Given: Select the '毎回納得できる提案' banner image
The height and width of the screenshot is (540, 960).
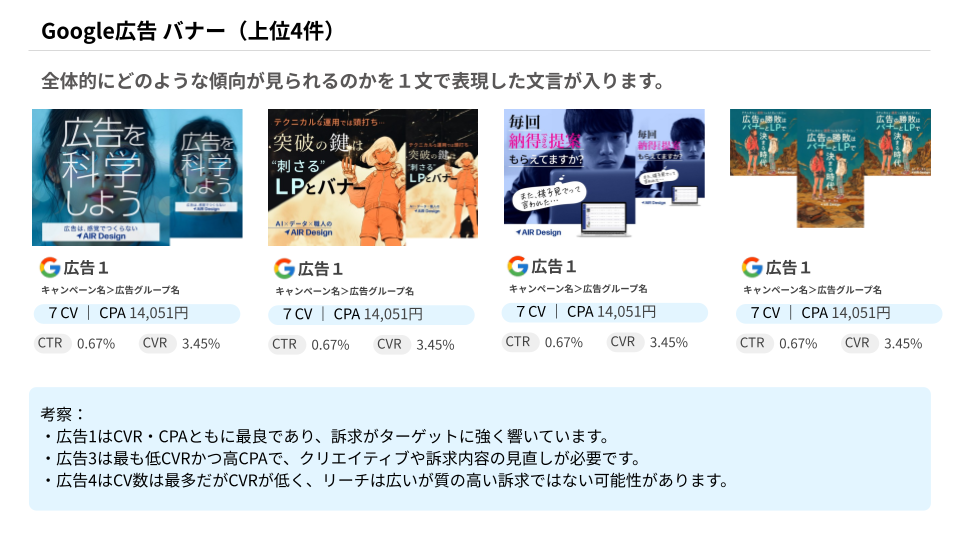Looking at the screenshot, I should (604, 175).
